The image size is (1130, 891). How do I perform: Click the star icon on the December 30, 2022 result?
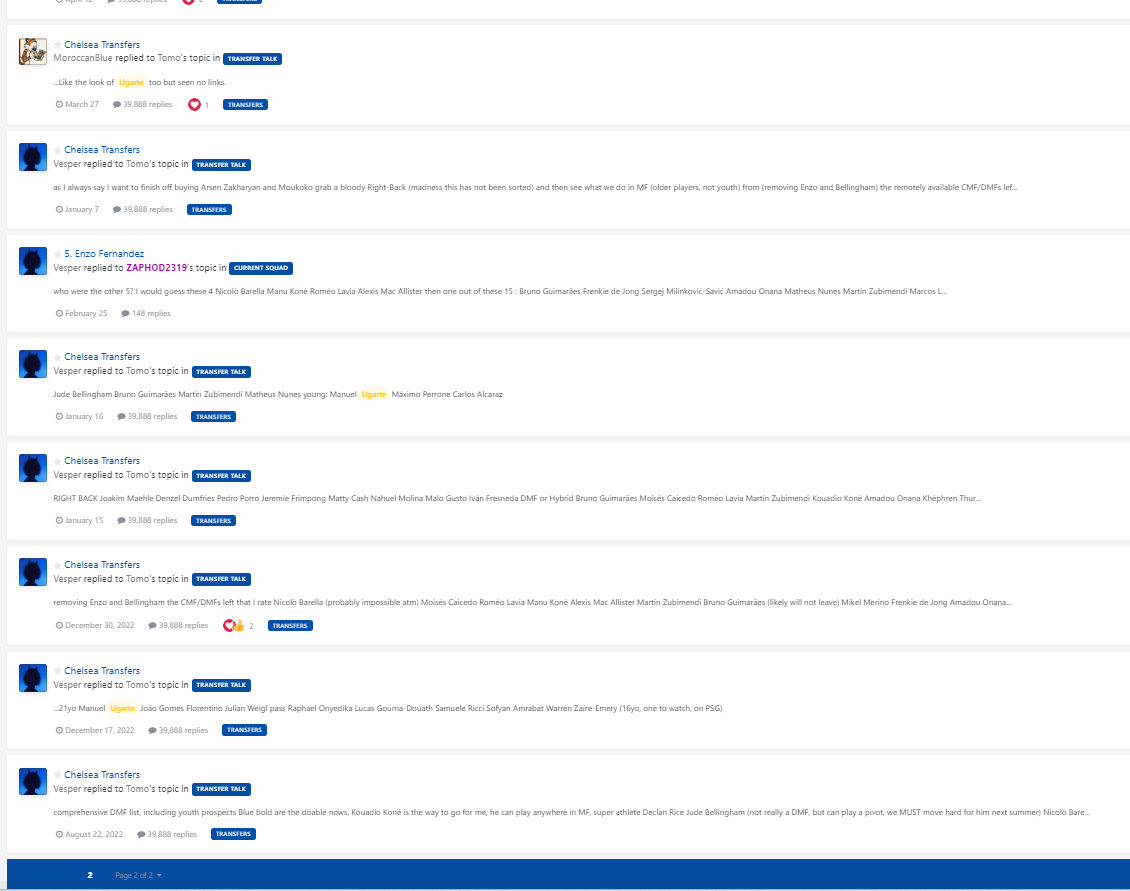coord(58,565)
